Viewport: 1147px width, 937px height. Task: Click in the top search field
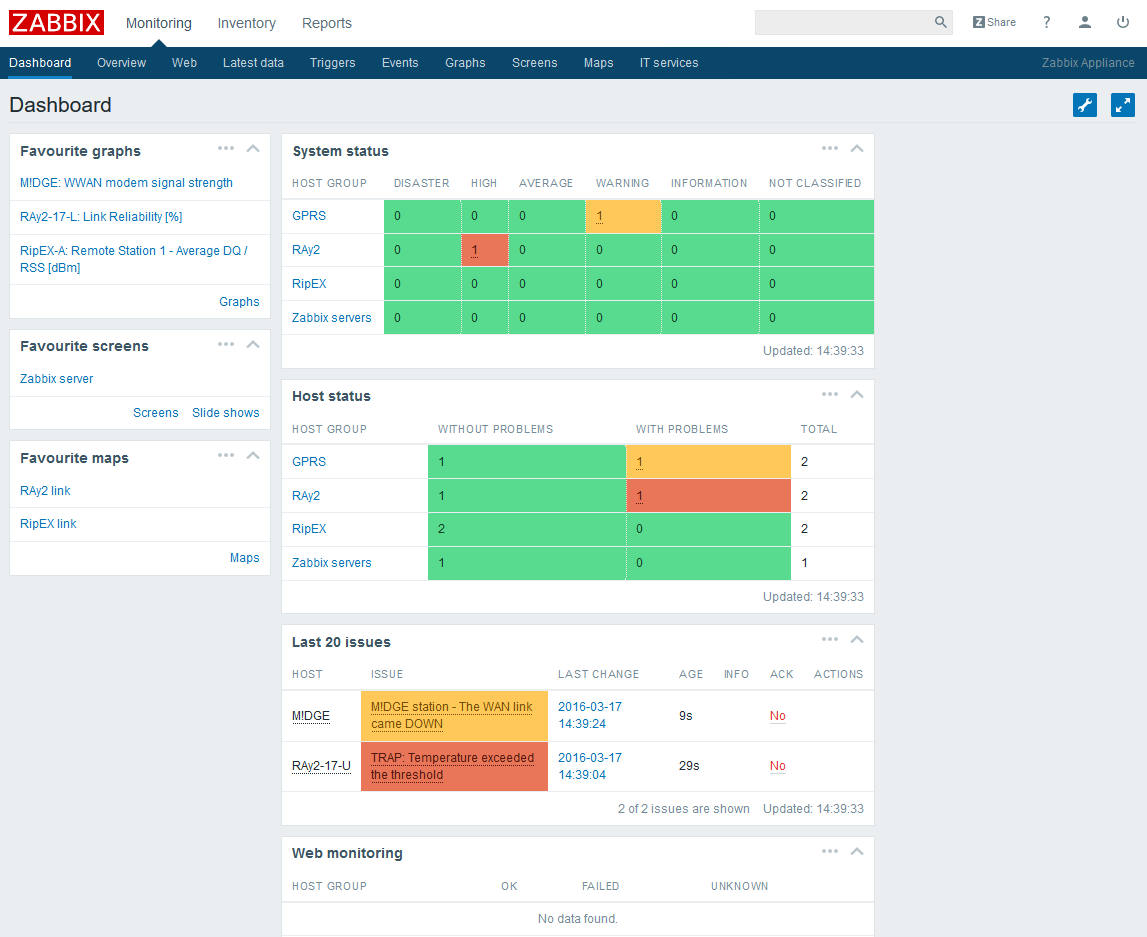pos(842,23)
